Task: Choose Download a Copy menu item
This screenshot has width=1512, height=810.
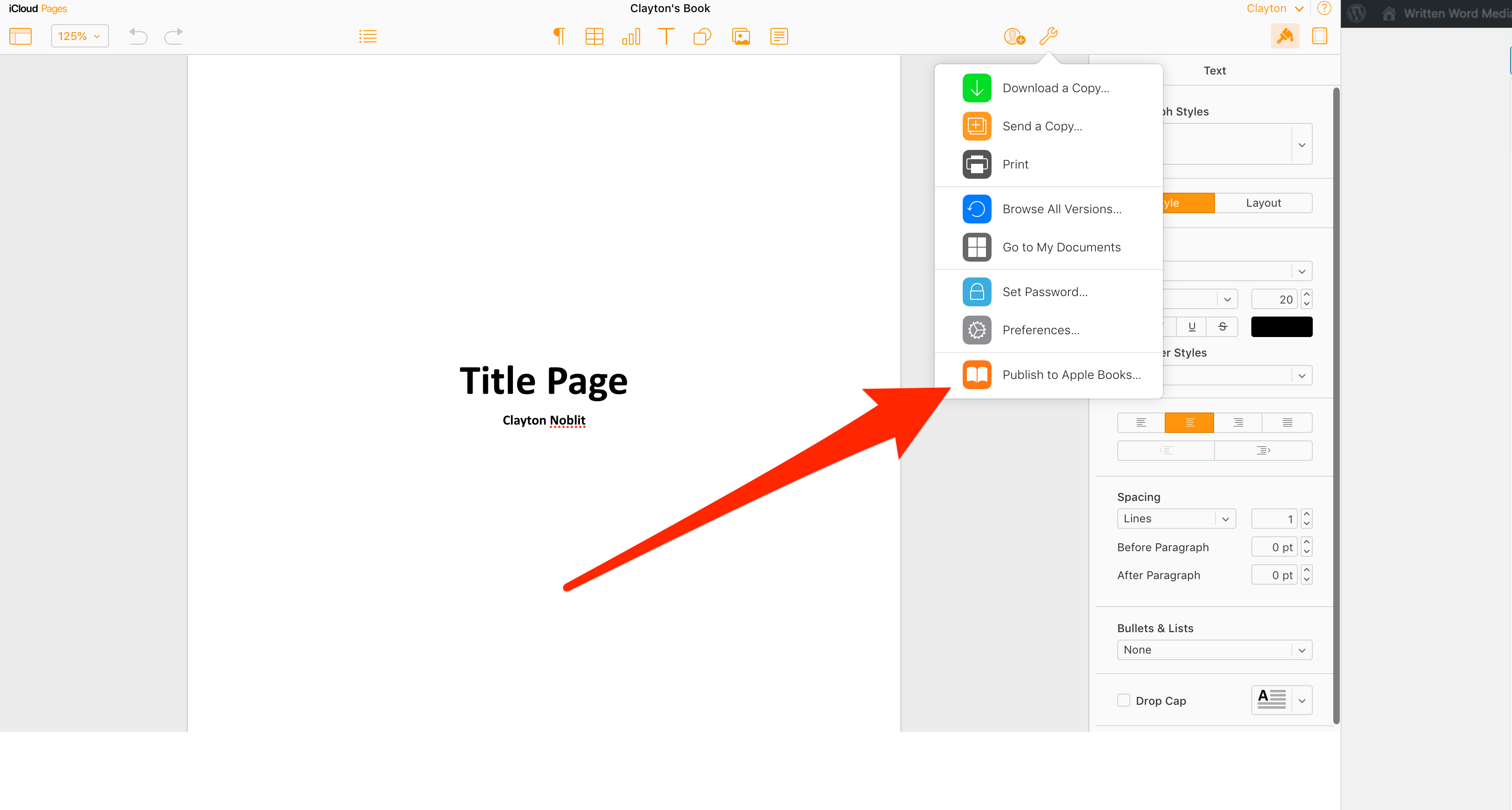Action: pyautogui.click(x=1048, y=88)
